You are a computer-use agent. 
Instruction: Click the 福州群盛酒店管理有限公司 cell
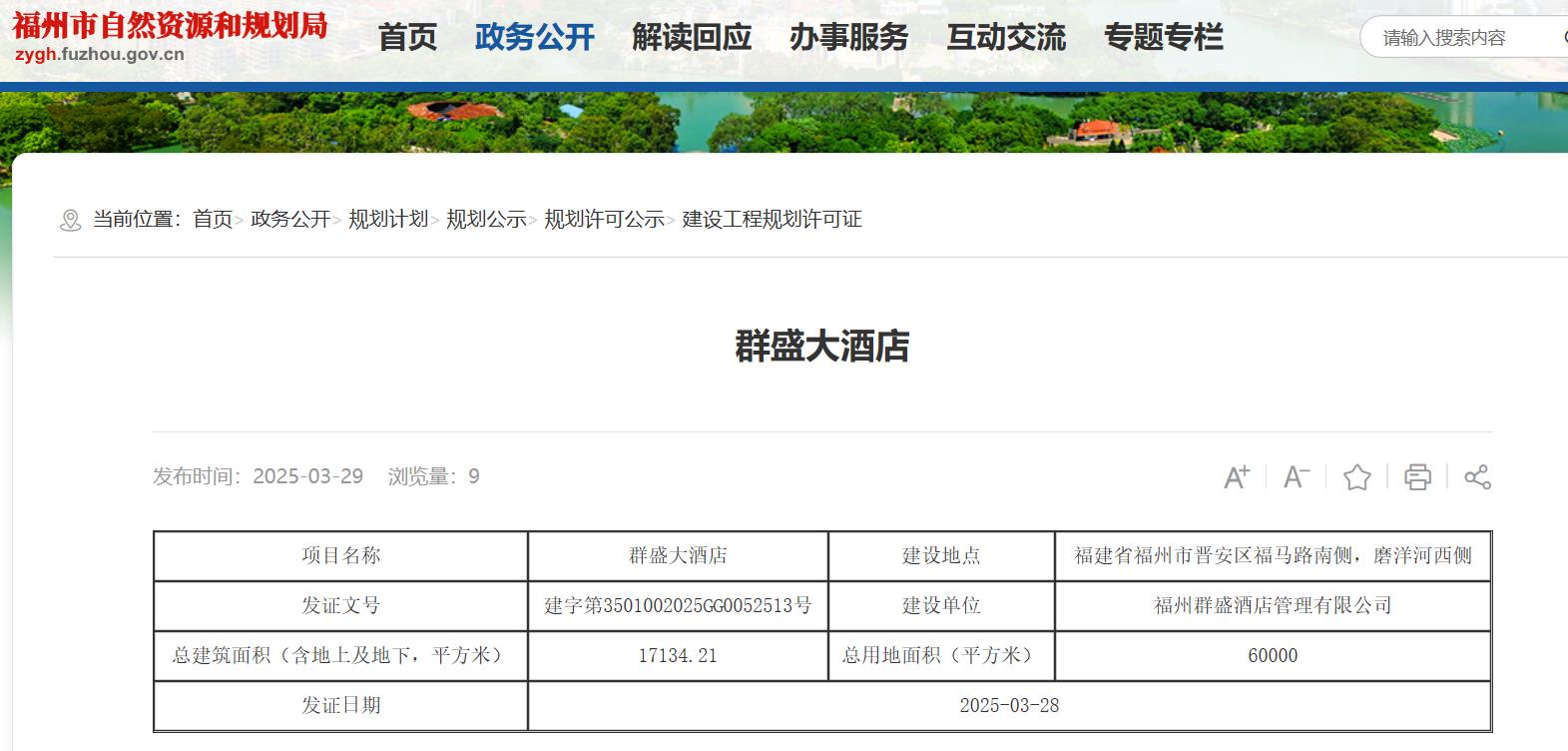[x=1273, y=606]
